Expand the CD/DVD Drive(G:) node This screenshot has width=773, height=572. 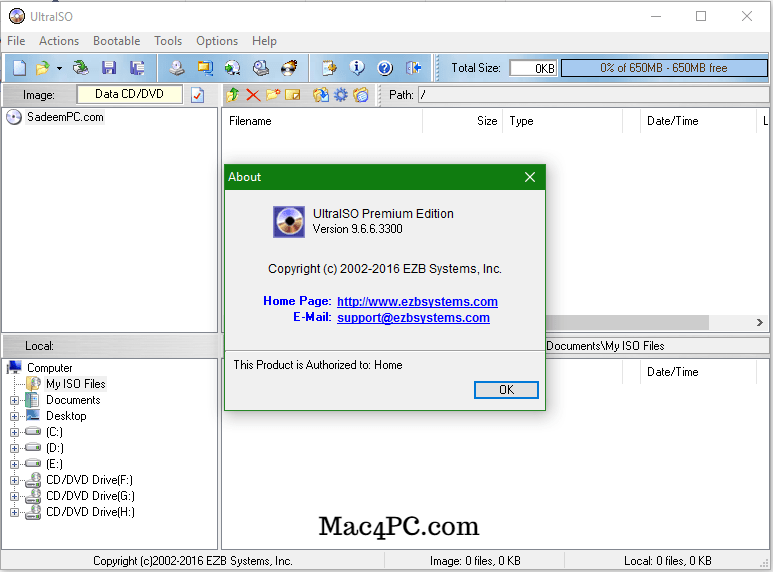[x=14, y=496]
